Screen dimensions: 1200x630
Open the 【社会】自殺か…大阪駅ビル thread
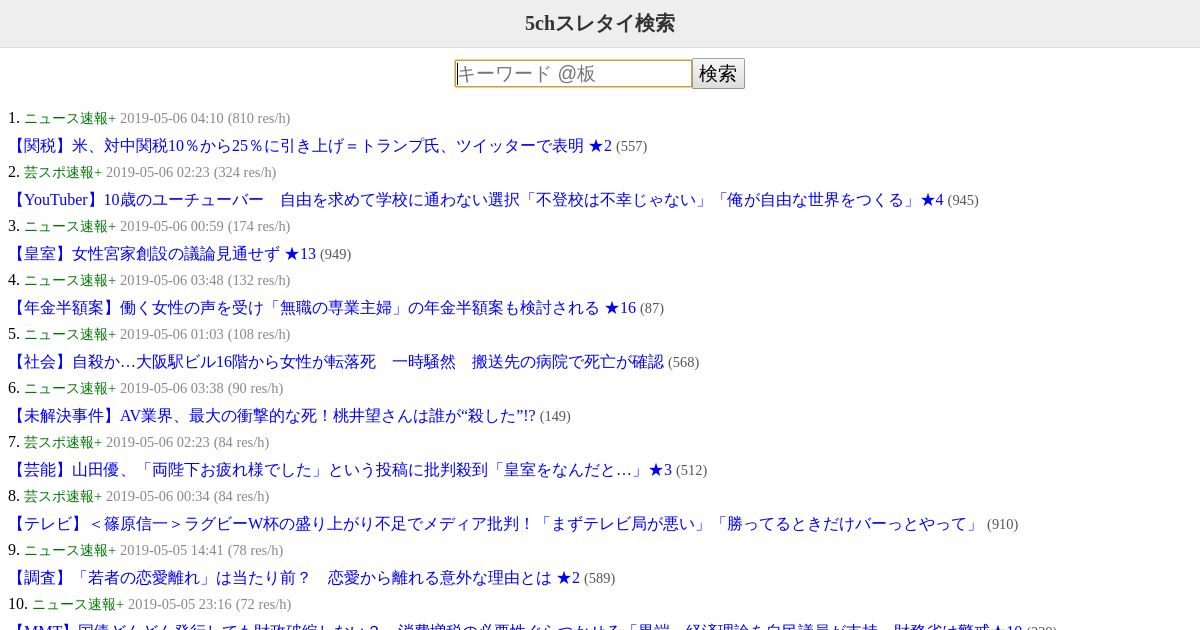click(336, 362)
